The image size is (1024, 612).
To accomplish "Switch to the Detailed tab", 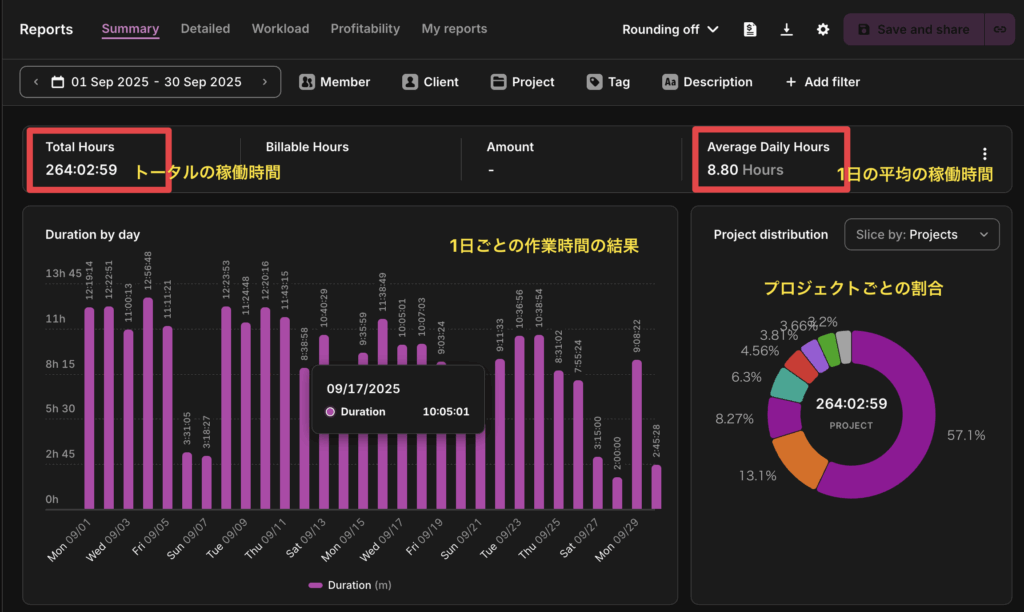I will pos(205,29).
